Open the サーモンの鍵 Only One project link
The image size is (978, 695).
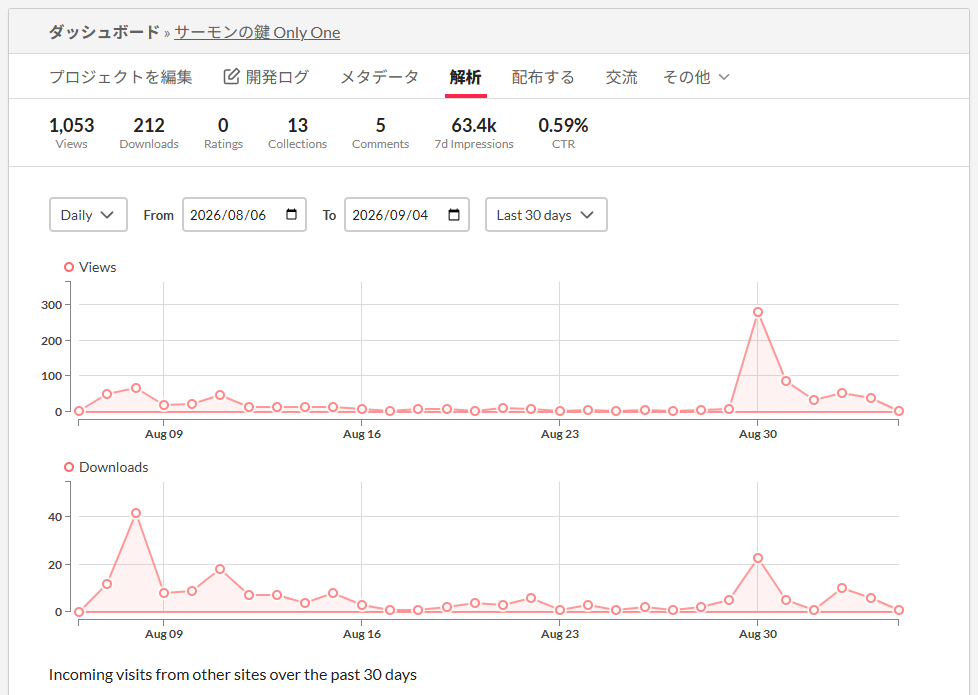(x=257, y=32)
